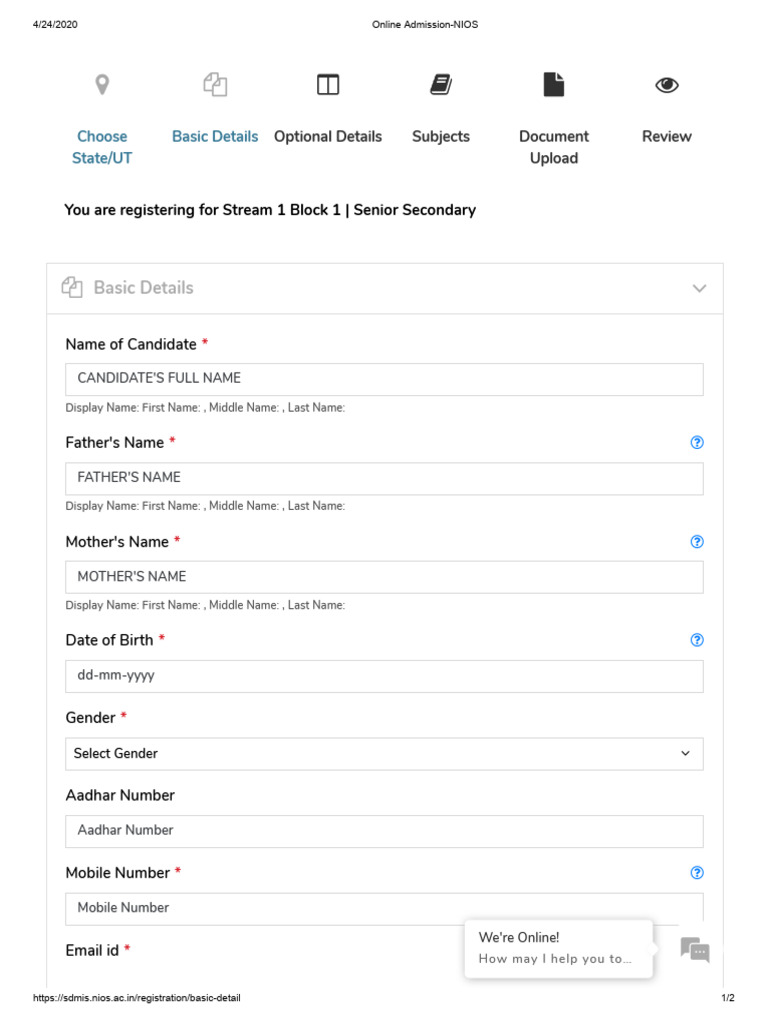Image resolution: width=768 pixels, height=1024 pixels.
Task: Open help icon beside Father's Name
Action: pyautogui.click(x=697, y=443)
